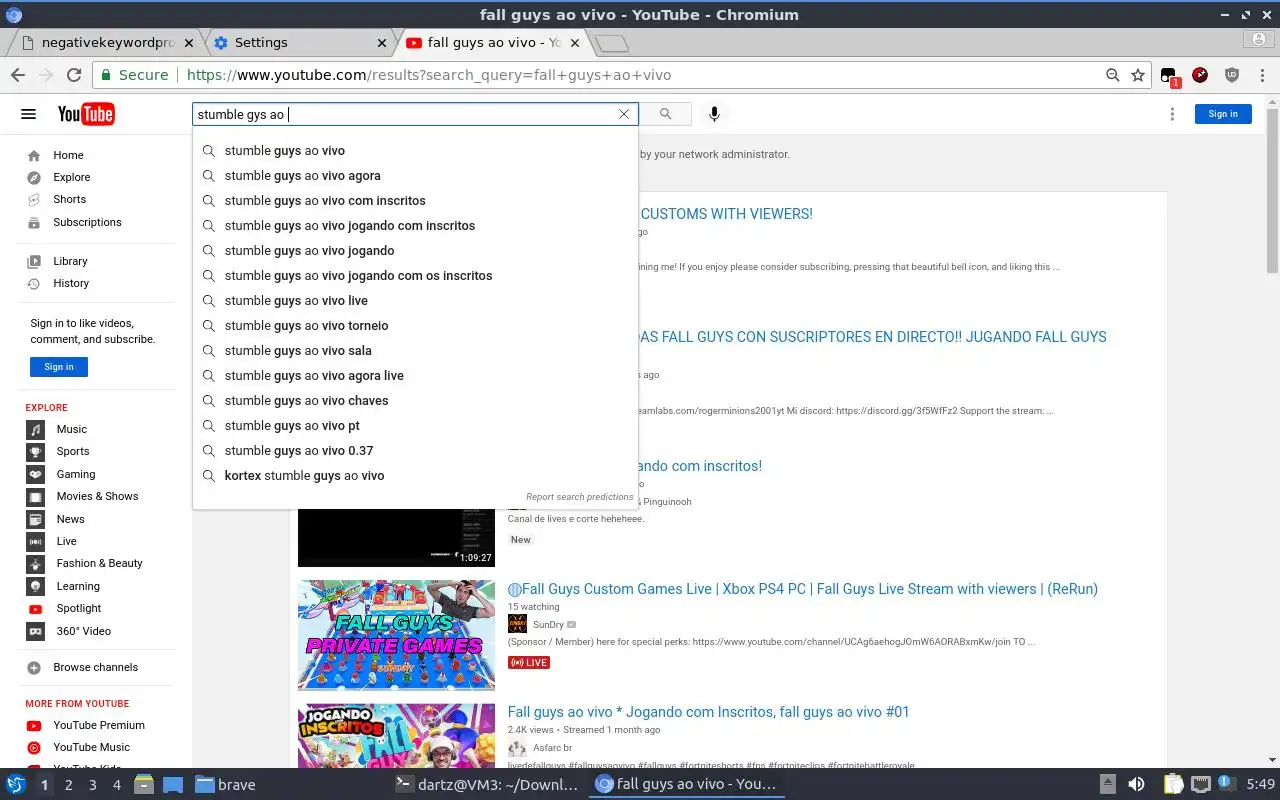Open Jogando Inscritos video thumbnail
Screen dimensions: 1280x800
tap(396, 736)
